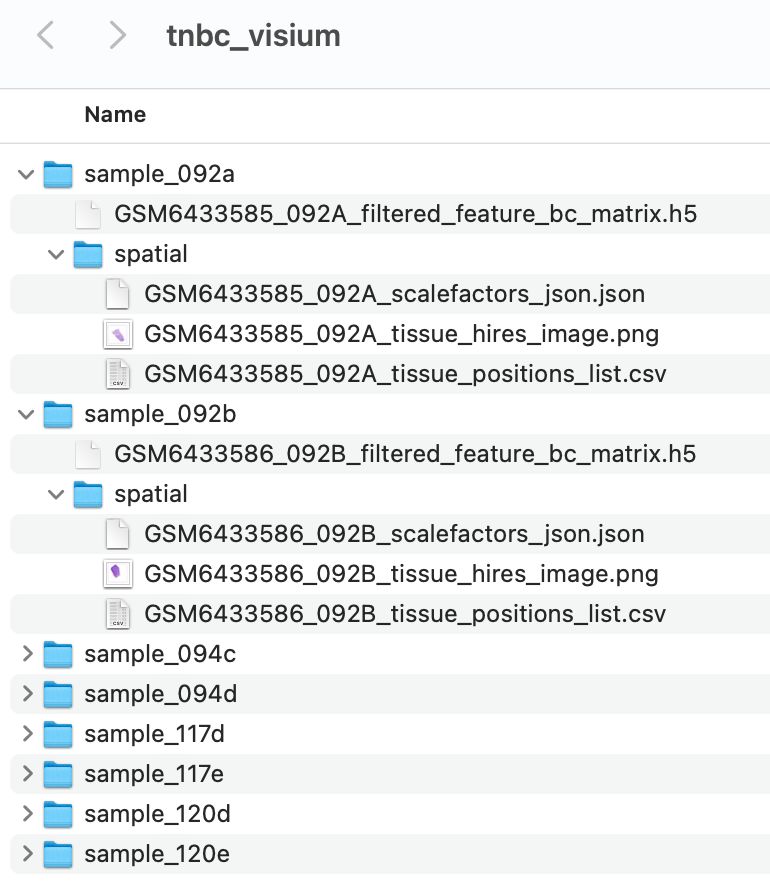Select GSM6433585_092A_tissue_hires_image.png
Viewport: 770px width, 896px height.
pyautogui.click(x=402, y=334)
